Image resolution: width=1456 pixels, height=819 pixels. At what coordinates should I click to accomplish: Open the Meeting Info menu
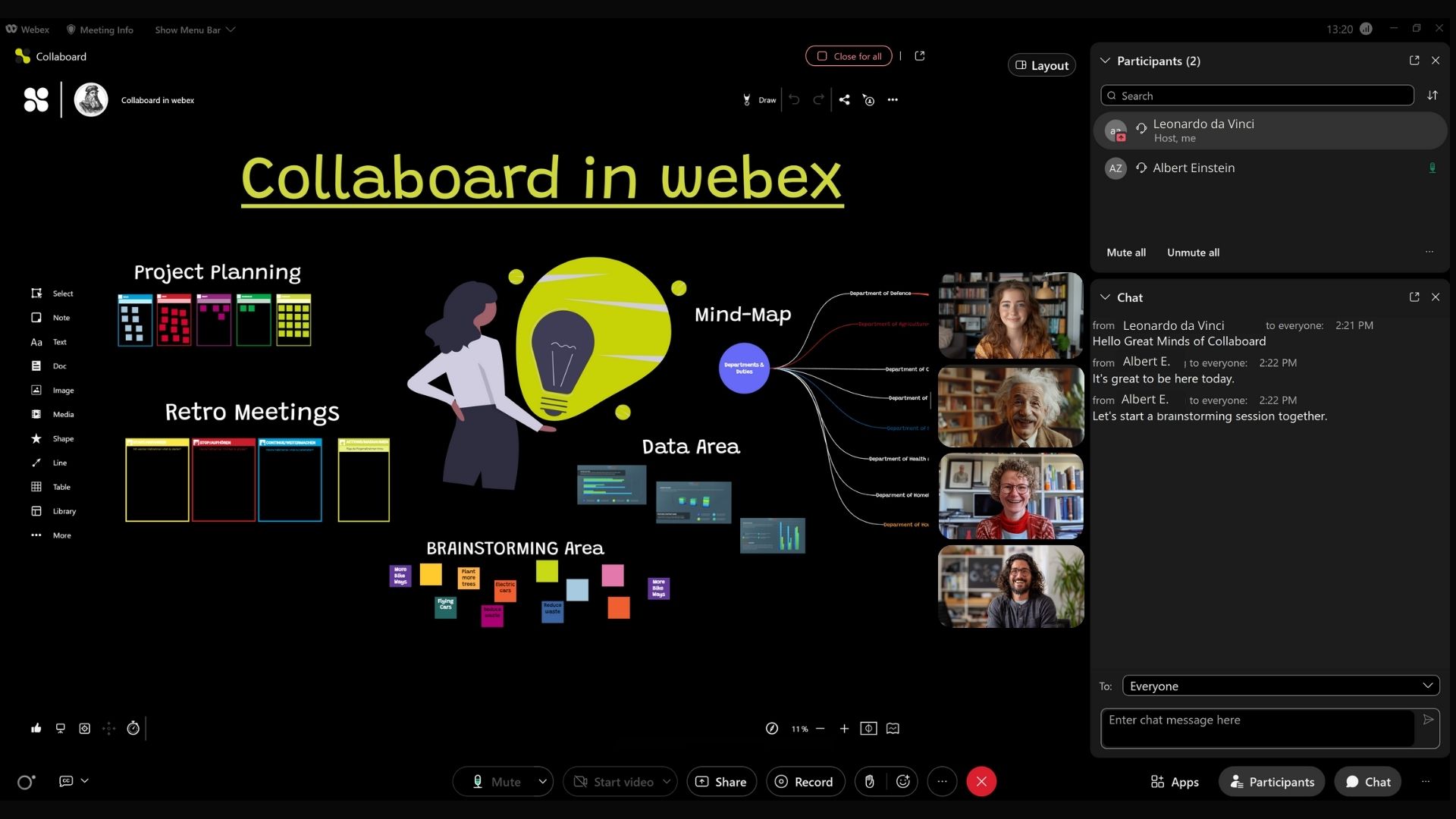click(x=99, y=30)
